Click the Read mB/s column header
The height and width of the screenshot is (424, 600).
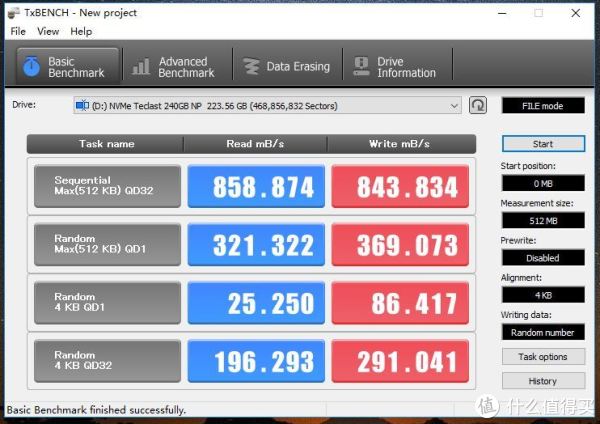click(255, 144)
